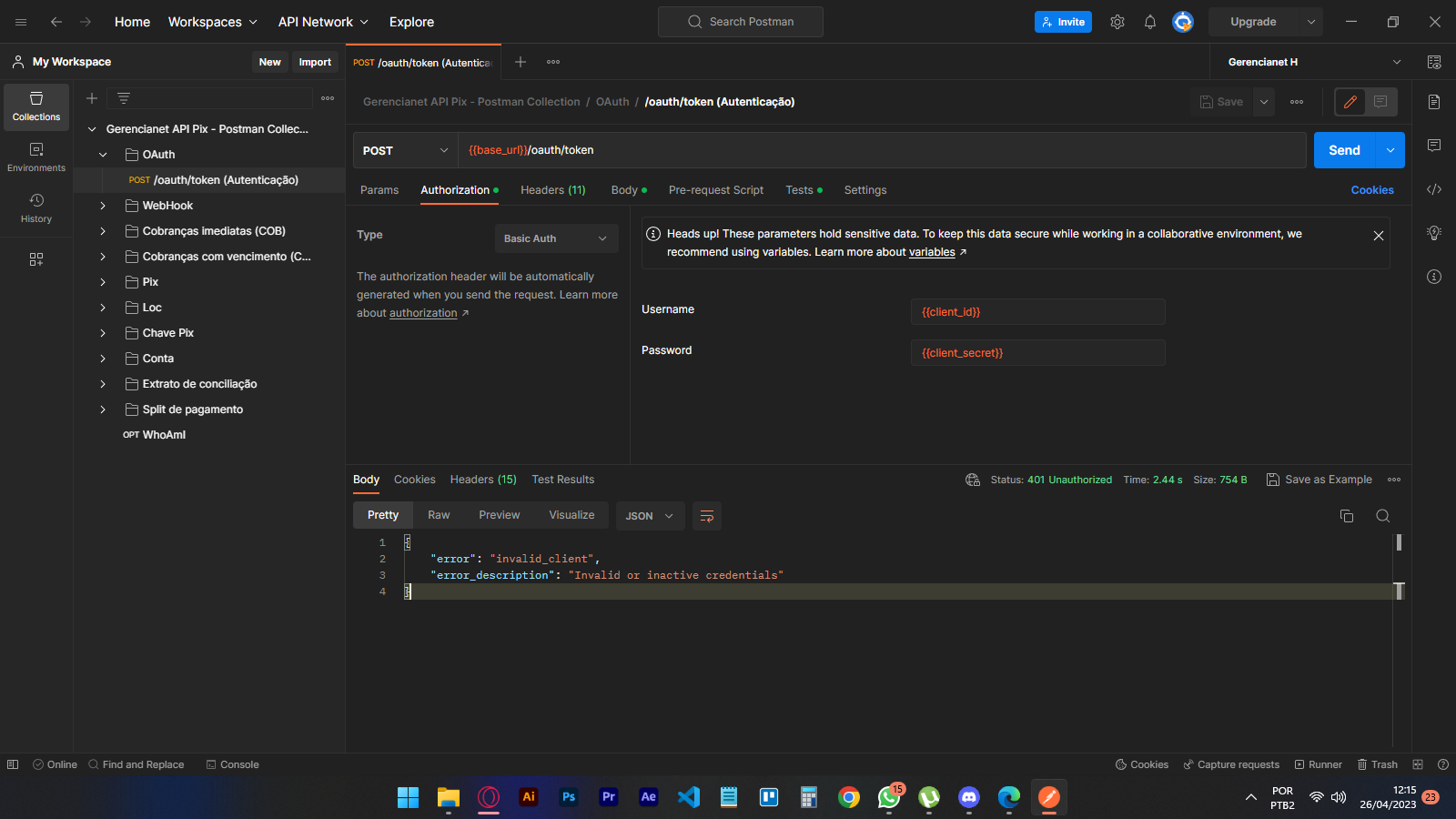
Task: Open the HTTP method POST dropdown
Action: click(406, 150)
